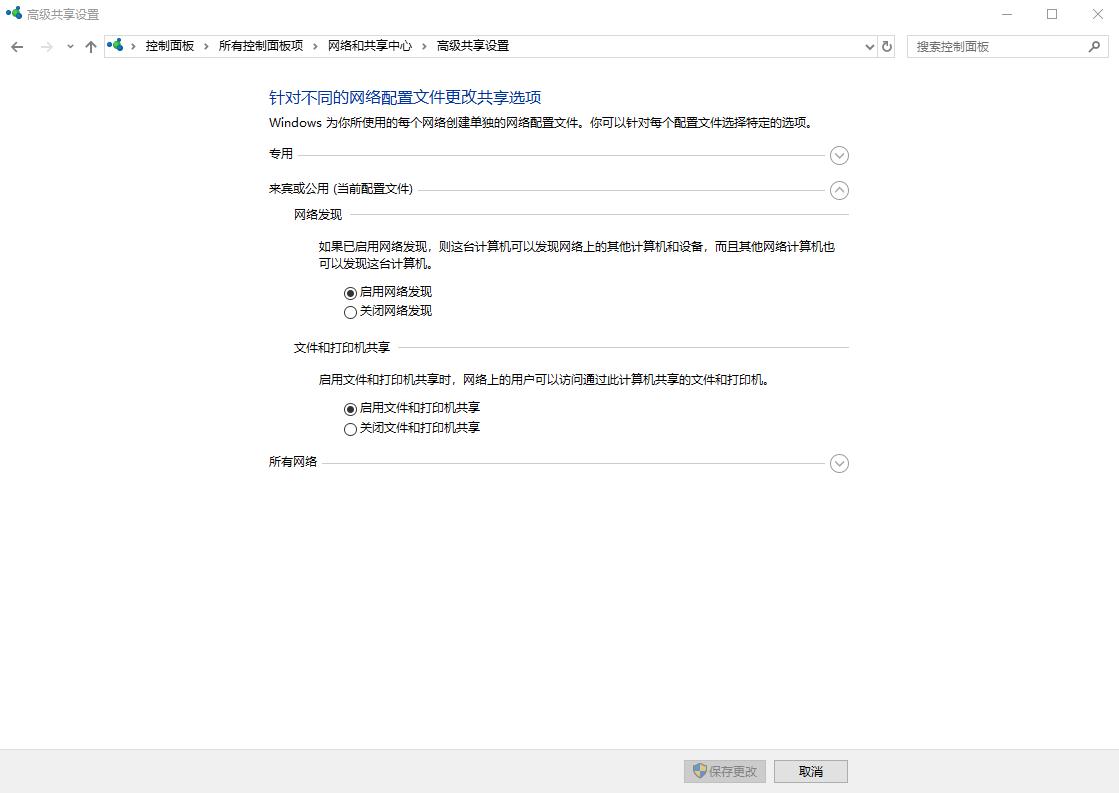This screenshot has height=793, width=1119.
Task: Click the network app icon in title bar
Action: pyautogui.click(x=14, y=14)
